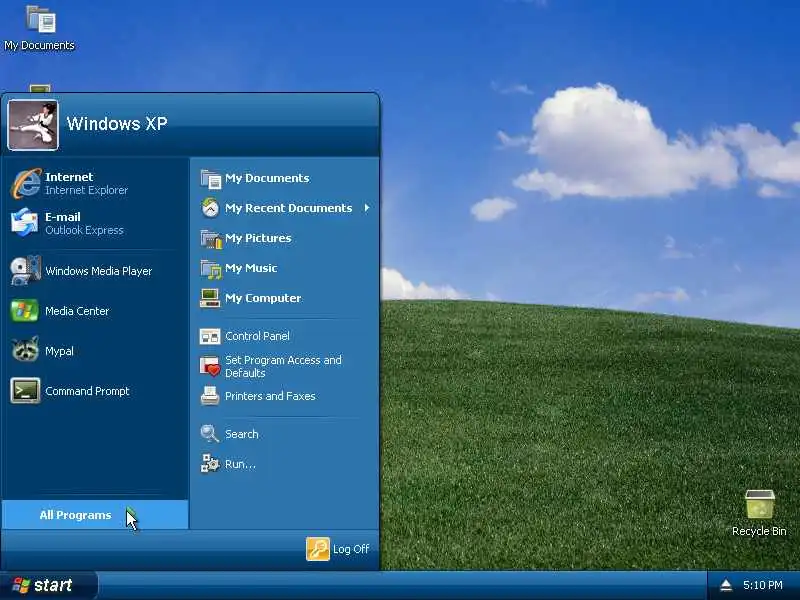Open Media Center icon
The height and width of the screenshot is (600, 800).
click(x=24, y=311)
